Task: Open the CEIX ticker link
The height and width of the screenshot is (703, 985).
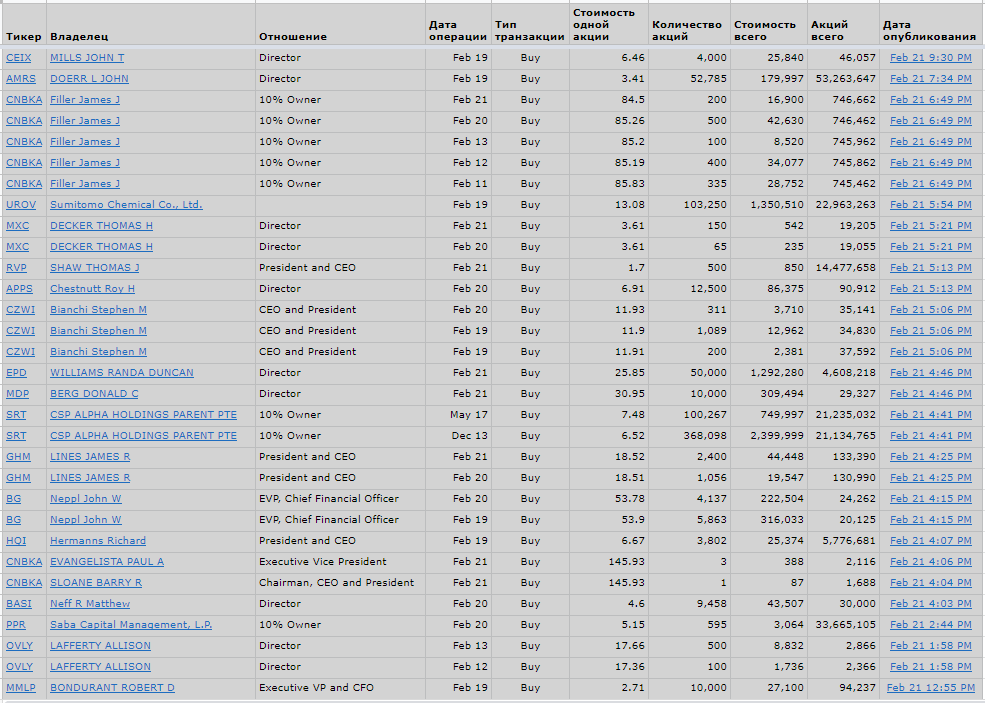Action: click(x=18, y=58)
